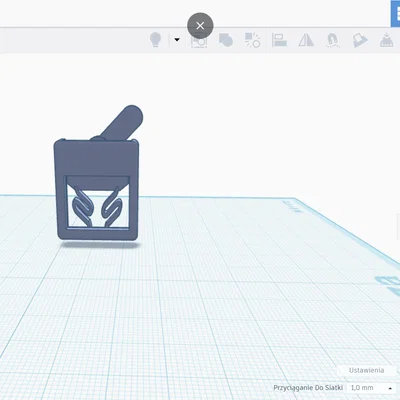
Task: Click the lightbulb show-all icon
Action: click(155, 40)
